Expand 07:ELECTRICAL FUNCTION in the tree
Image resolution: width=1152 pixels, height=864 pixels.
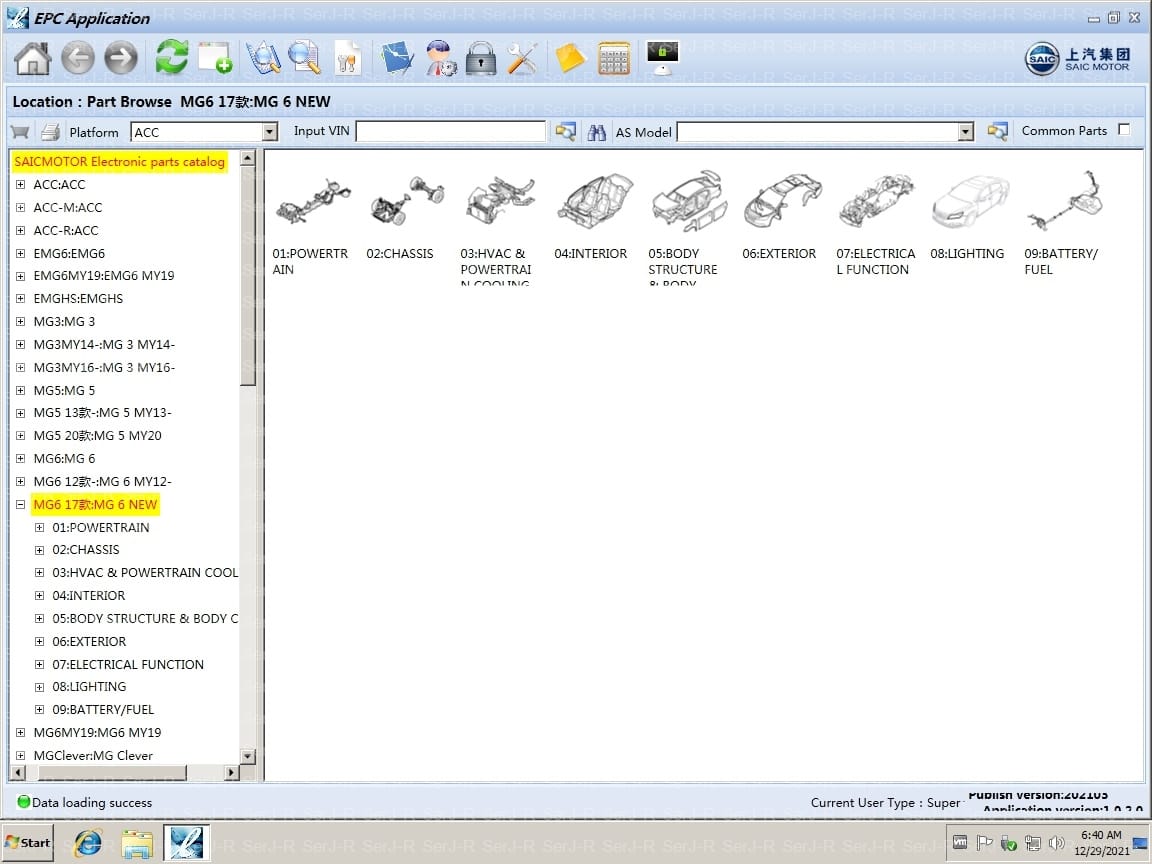40,665
